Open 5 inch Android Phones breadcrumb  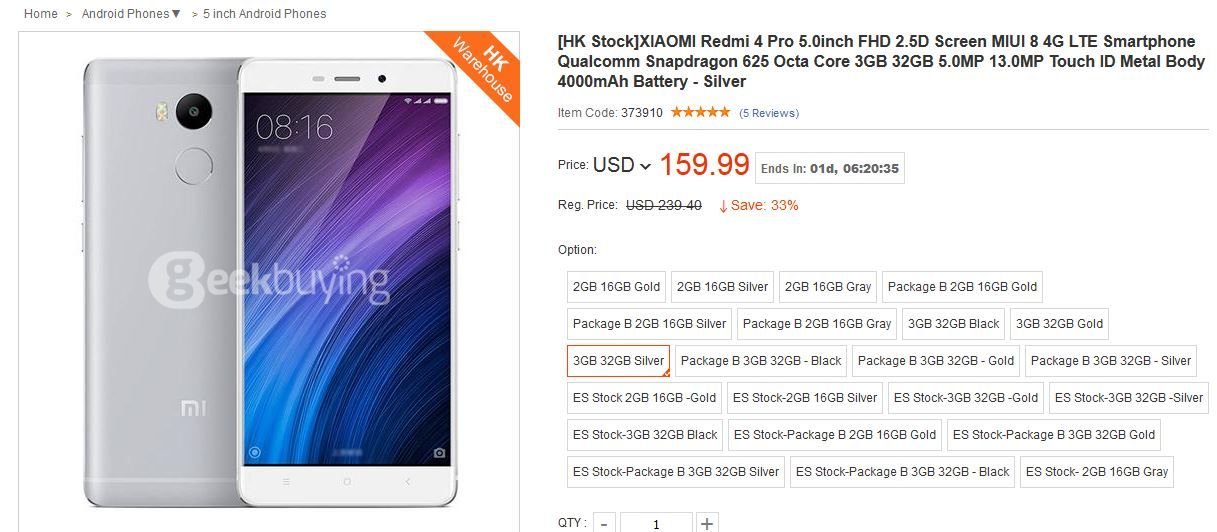click(x=265, y=14)
